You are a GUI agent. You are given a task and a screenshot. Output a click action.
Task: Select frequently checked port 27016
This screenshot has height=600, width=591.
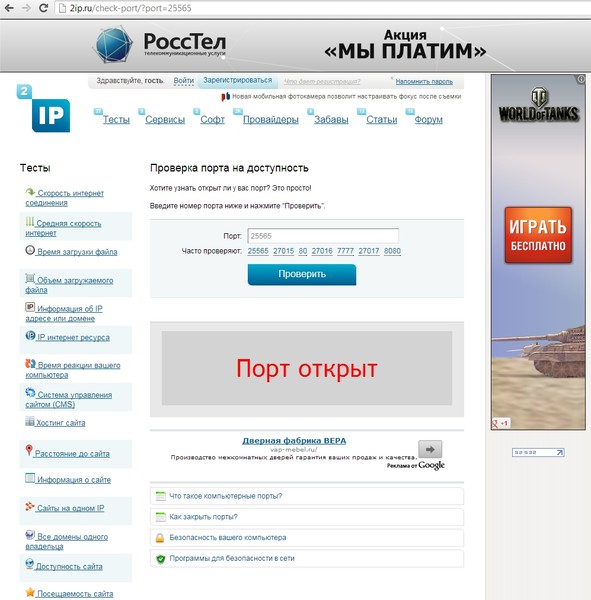(322, 251)
